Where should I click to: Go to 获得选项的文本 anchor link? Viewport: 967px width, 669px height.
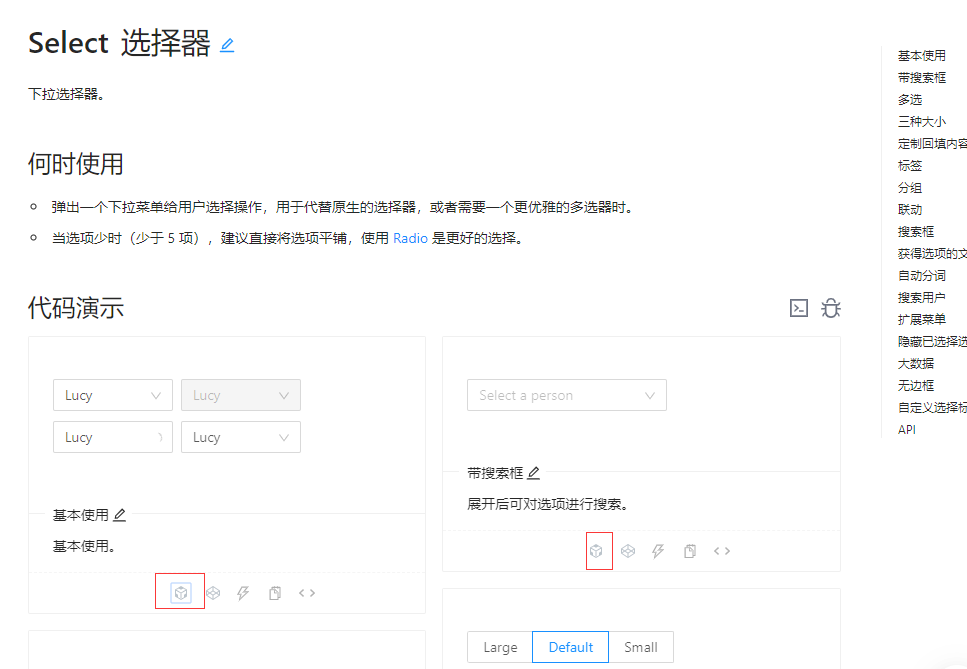[932, 253]
